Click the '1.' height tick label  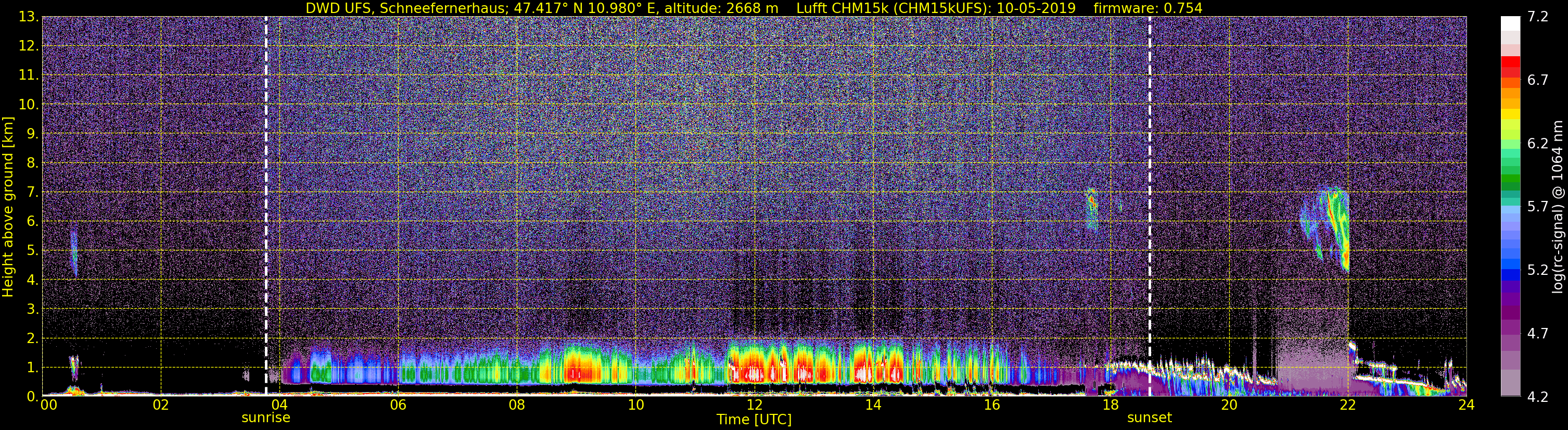(33, 367)
